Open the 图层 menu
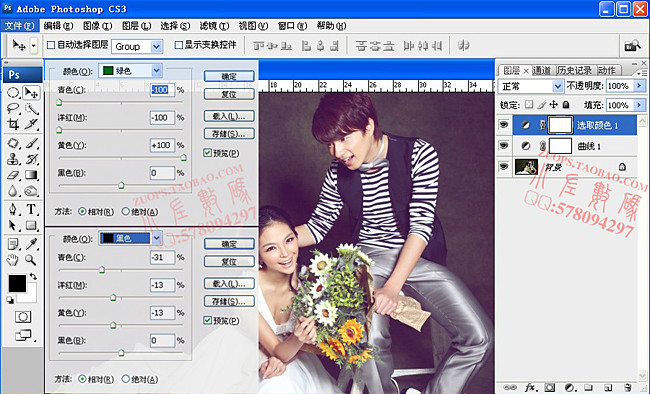 pos(136,26)
